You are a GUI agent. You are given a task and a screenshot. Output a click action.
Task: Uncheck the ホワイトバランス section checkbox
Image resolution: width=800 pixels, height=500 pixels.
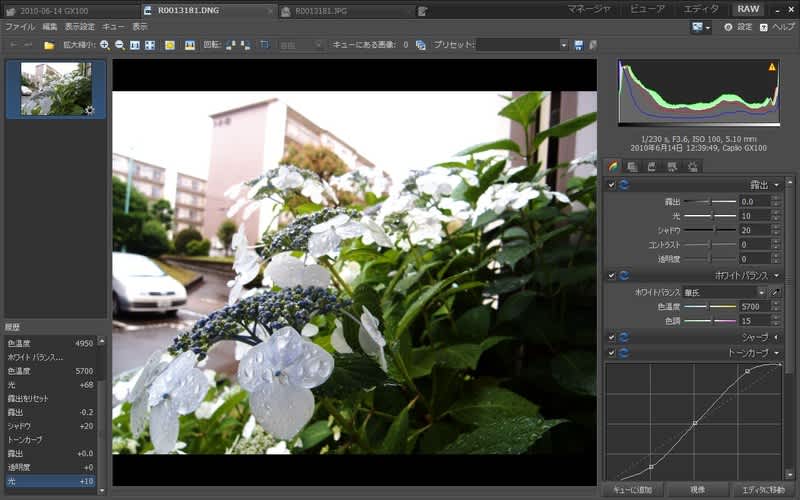[x=611, y=276]
